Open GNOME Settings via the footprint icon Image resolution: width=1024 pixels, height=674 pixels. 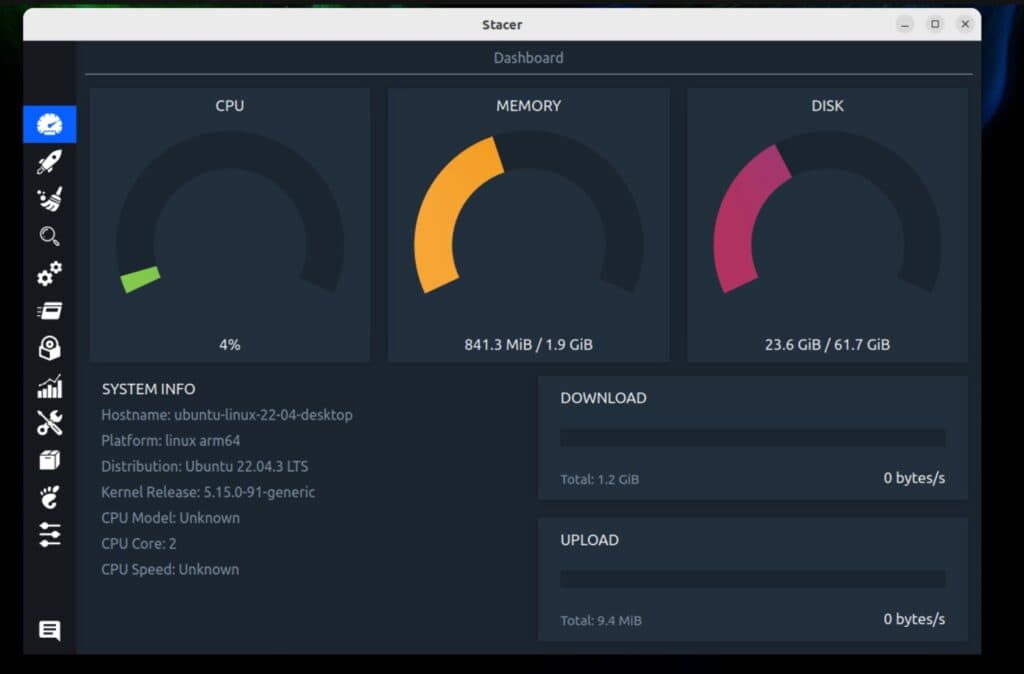[x=48, y=497]
